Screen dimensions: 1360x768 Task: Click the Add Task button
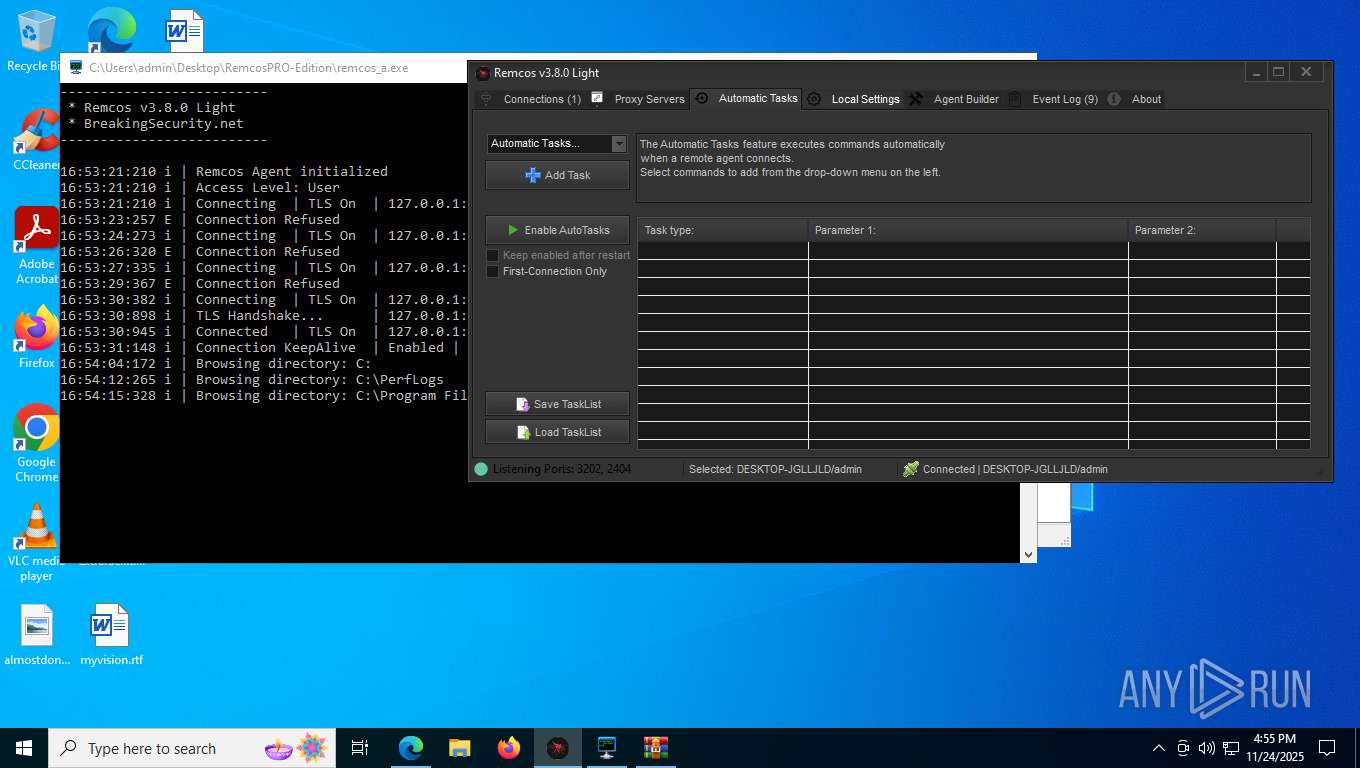click(x=557, y=175)
